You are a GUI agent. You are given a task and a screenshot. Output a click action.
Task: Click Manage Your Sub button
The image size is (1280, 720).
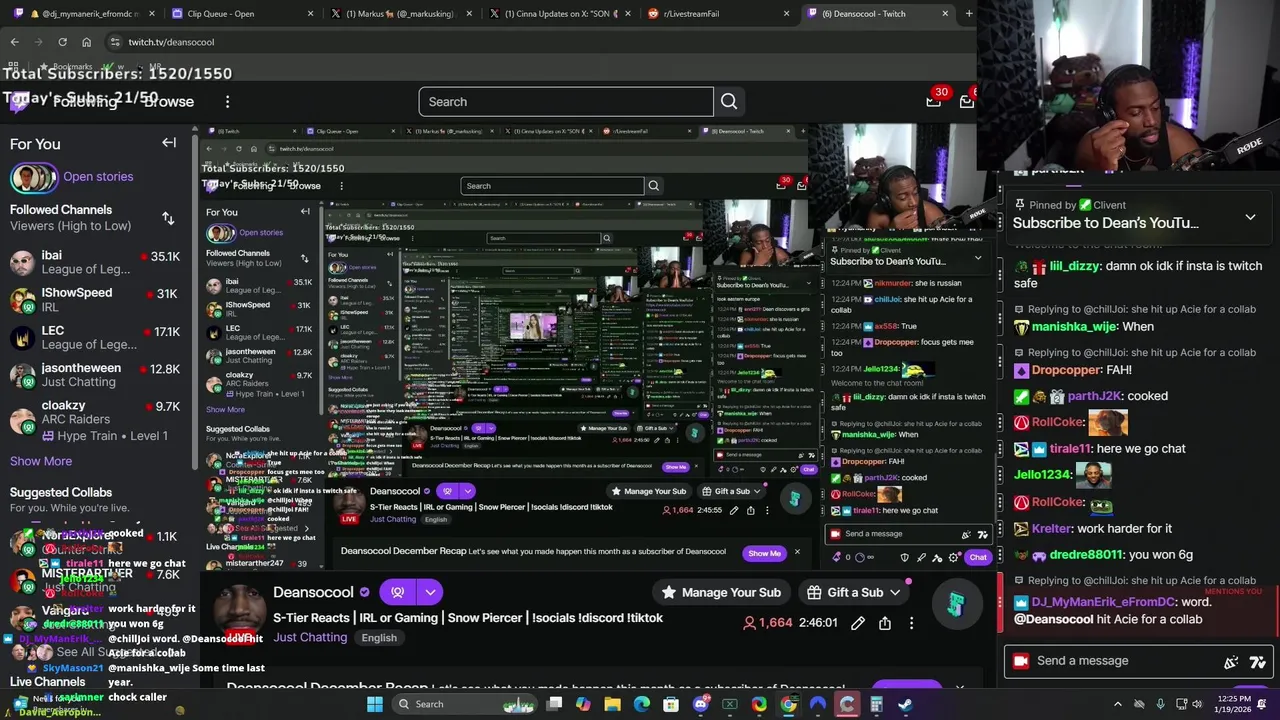tap(721, 592)
